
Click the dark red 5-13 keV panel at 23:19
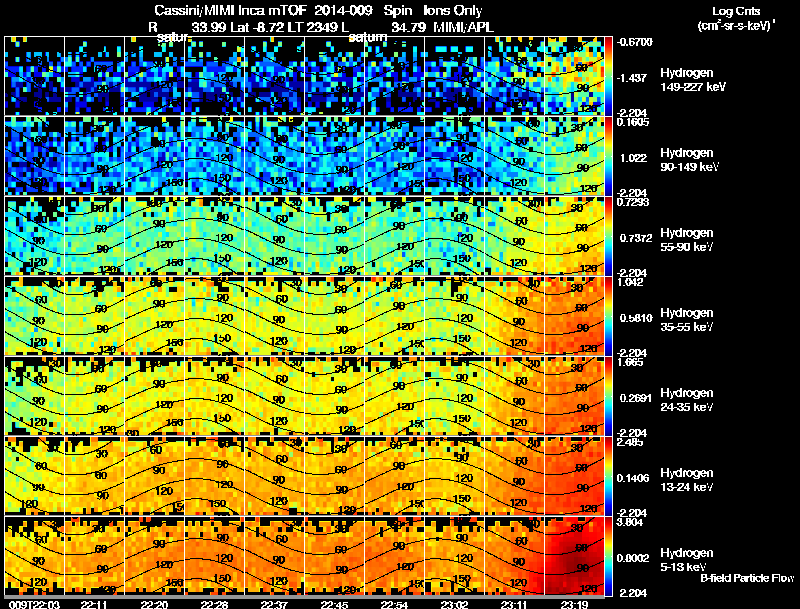[574, 556]
